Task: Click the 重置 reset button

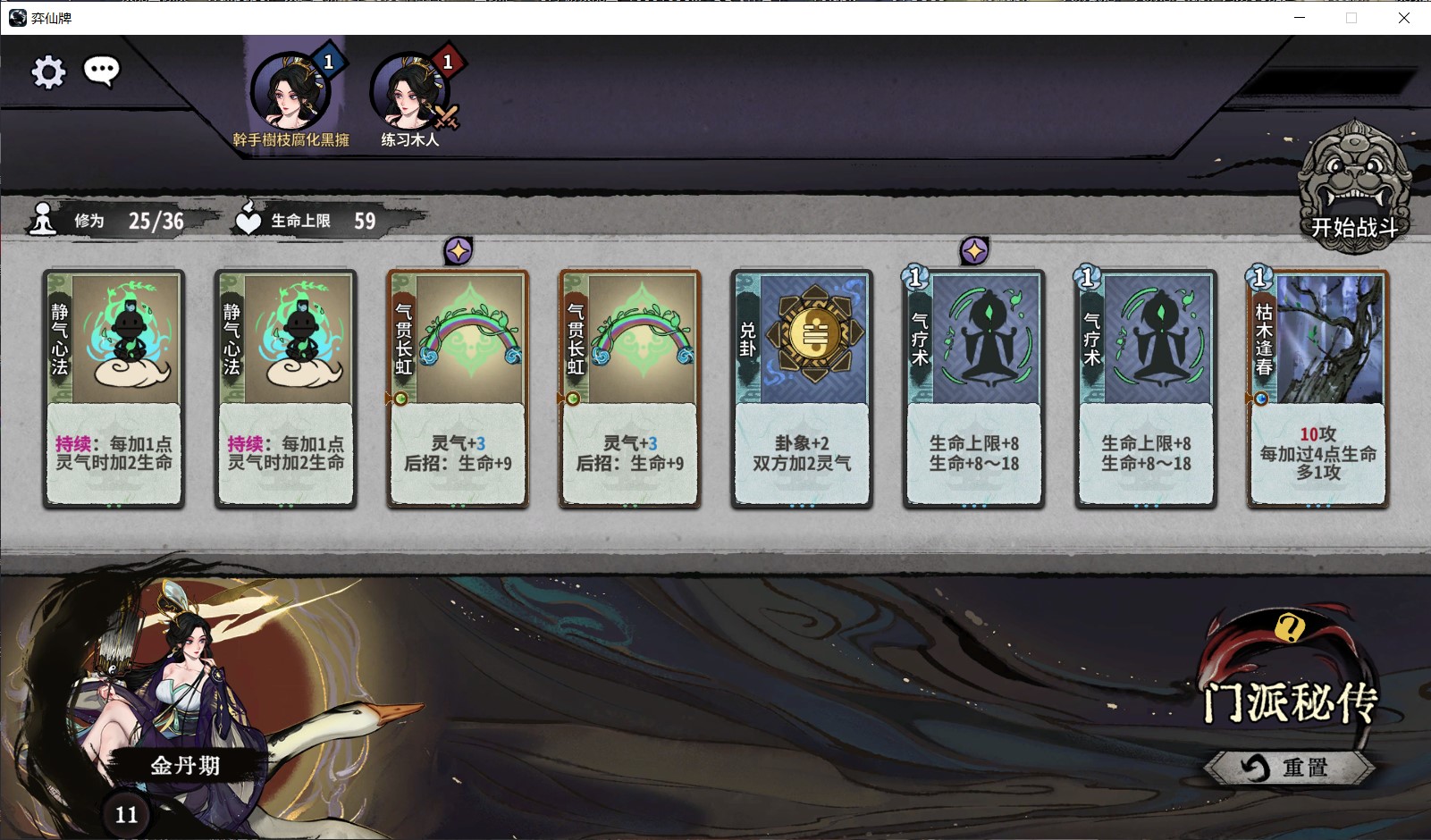Action: pos(1289,767)
